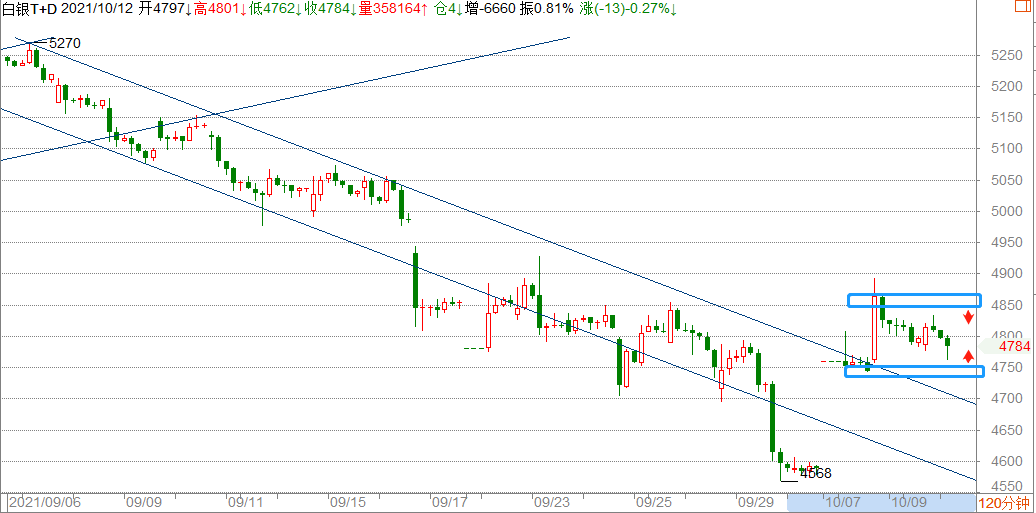
Task: Open the 120分钟 period selector
Action: coord(1006,503)
